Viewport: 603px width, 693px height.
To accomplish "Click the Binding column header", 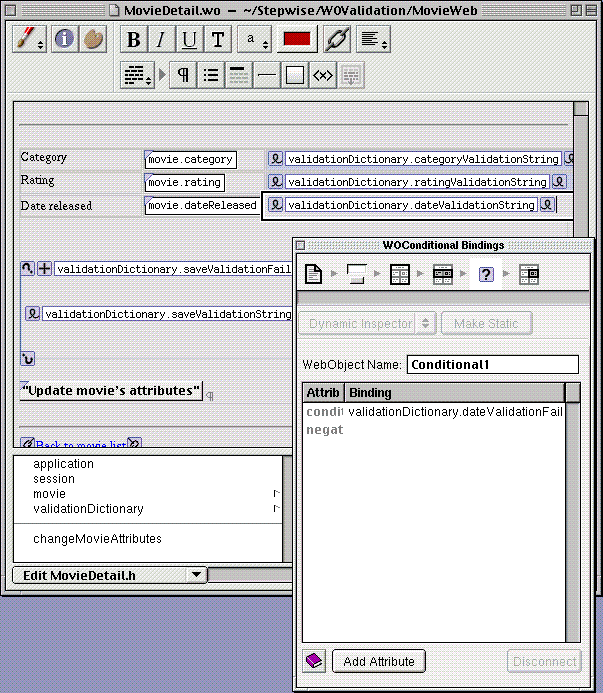I will click(454, 392).
